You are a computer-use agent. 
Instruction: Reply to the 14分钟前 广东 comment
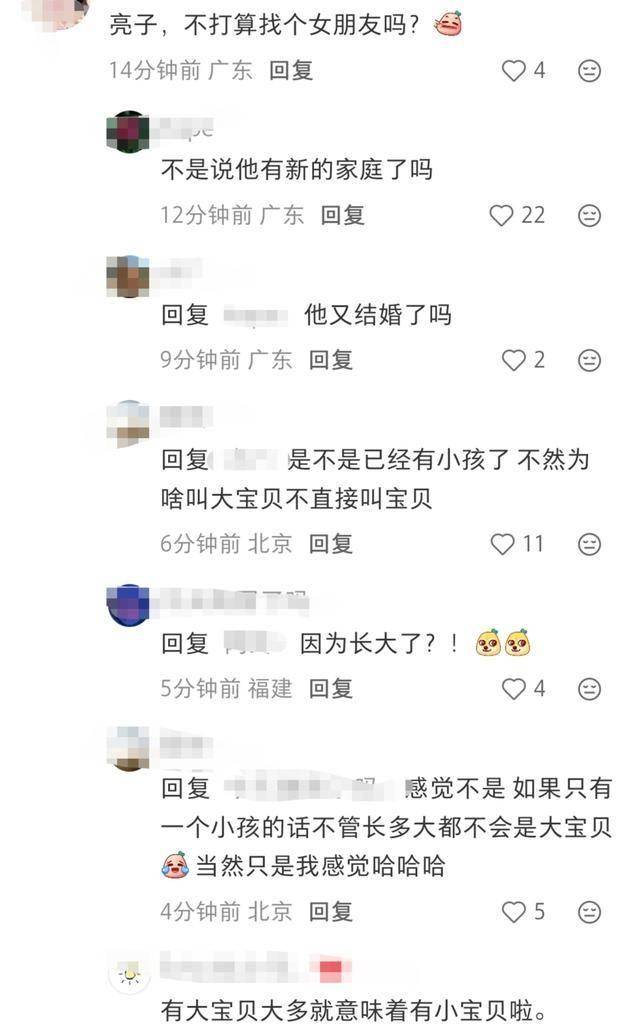click(291, 70)
